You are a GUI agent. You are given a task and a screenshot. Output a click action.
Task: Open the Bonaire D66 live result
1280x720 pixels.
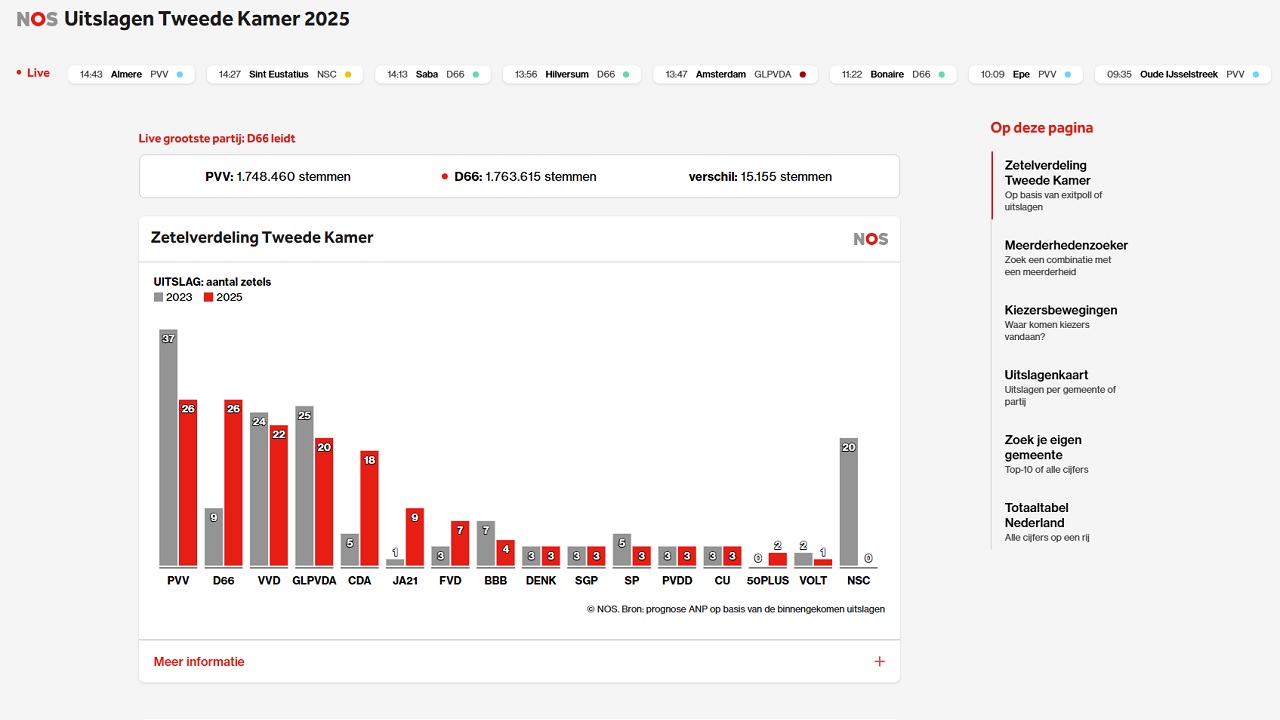892,74
